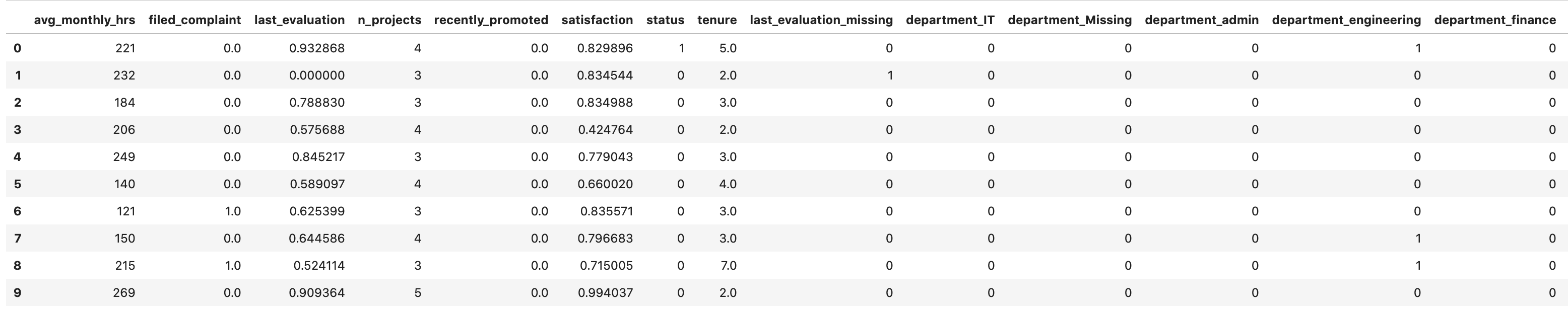Viewport: 1568px width, 312px height.
Task: Click the last_evaluation_missing column header
Action: point(820,20)
